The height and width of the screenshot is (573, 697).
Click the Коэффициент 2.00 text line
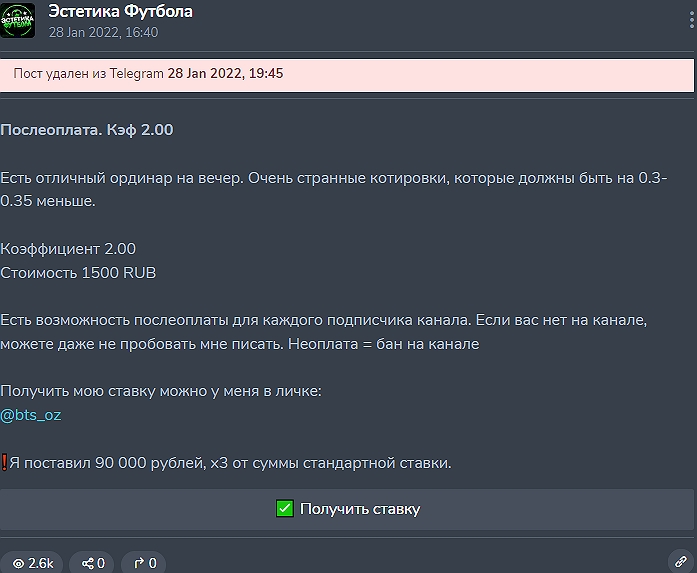pyautogui.click(x=68, y=249)
